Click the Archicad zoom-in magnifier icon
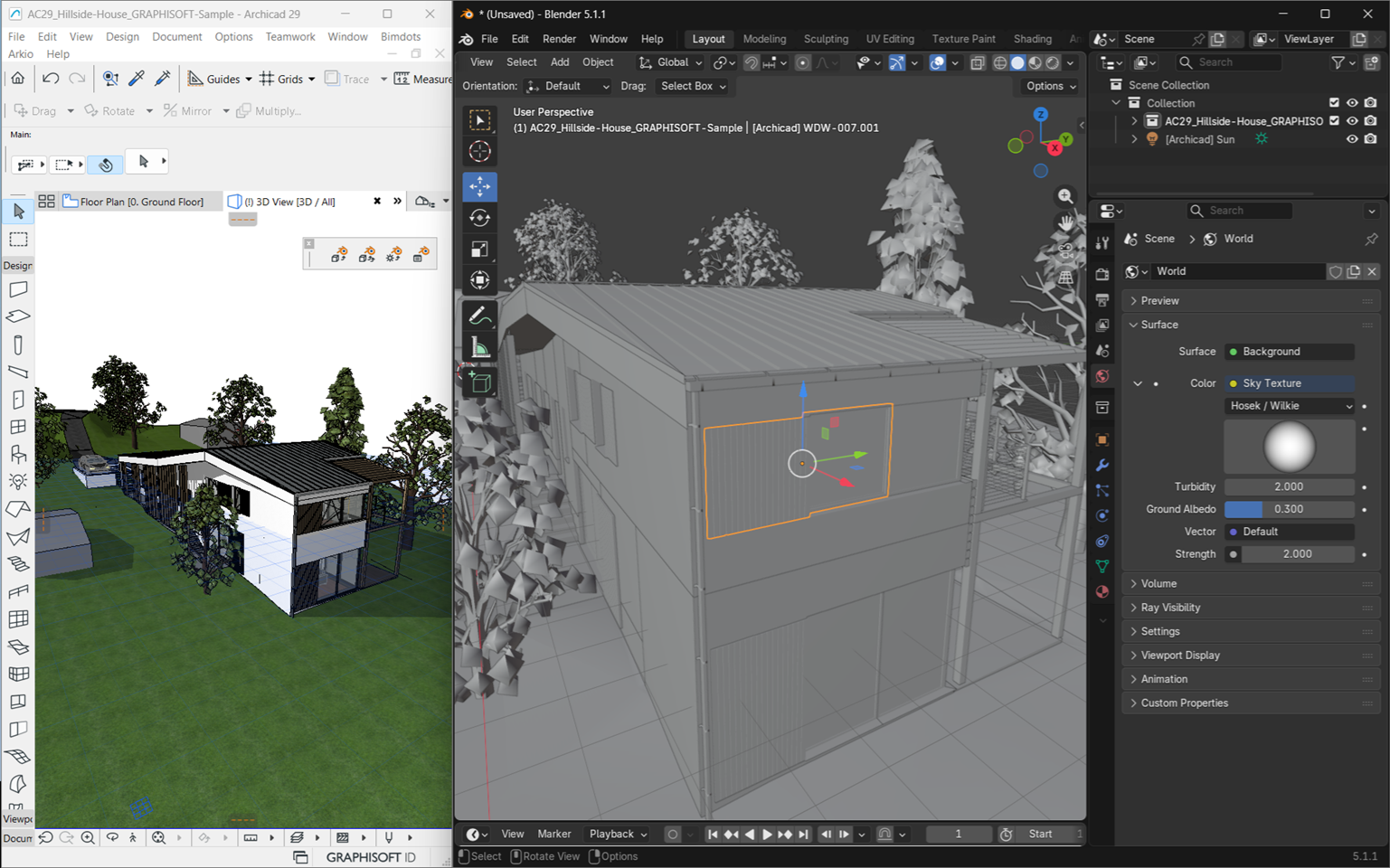This screenshot has height=868, width=1390. [x=88, y=838]
